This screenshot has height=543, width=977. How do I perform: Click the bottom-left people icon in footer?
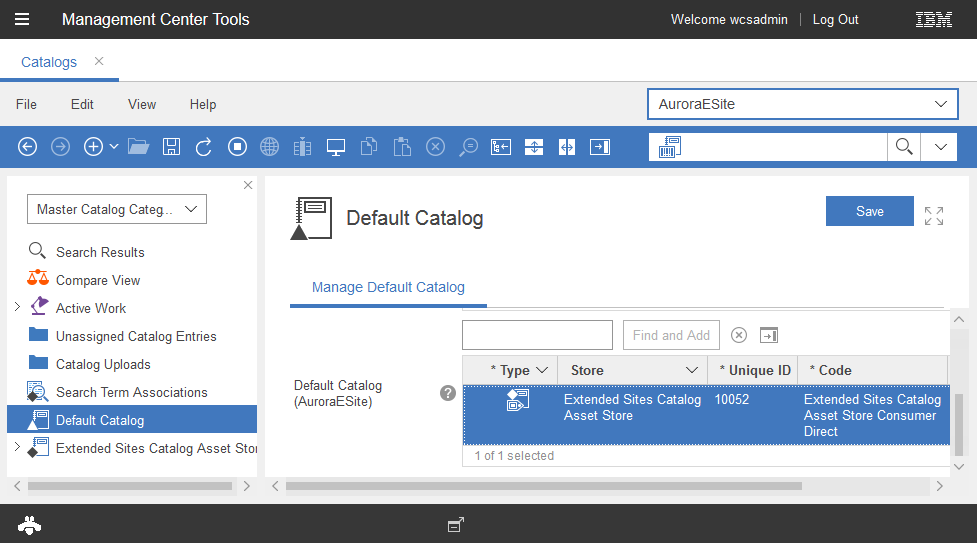[x=29, y=526]
